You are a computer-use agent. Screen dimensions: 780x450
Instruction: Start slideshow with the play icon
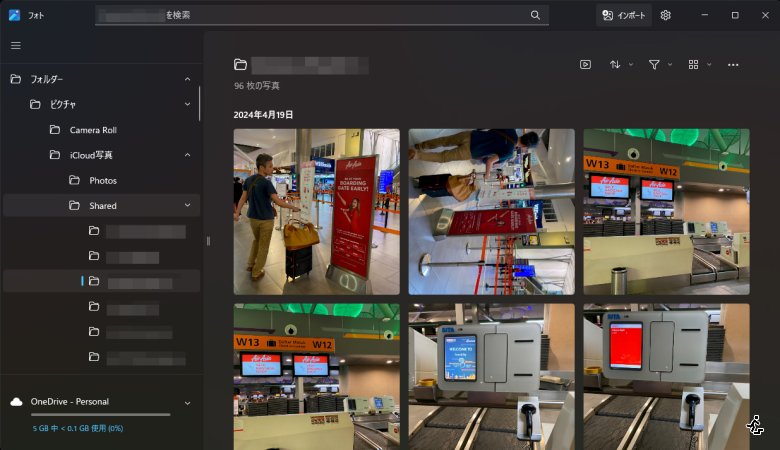pyautogui.click(x=585, y=65)
